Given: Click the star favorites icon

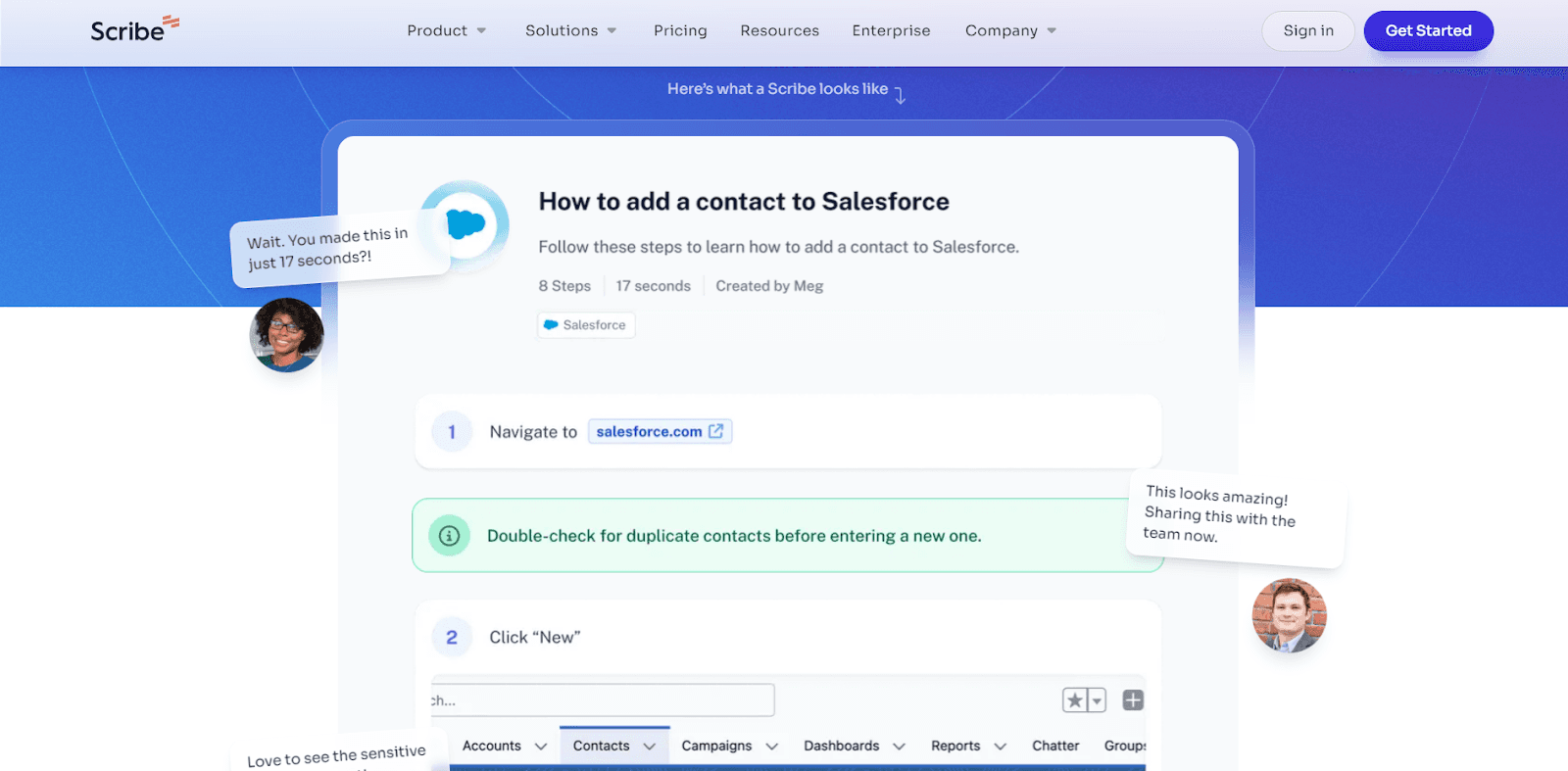Looking at the screenshot, I should [1075, 700].
